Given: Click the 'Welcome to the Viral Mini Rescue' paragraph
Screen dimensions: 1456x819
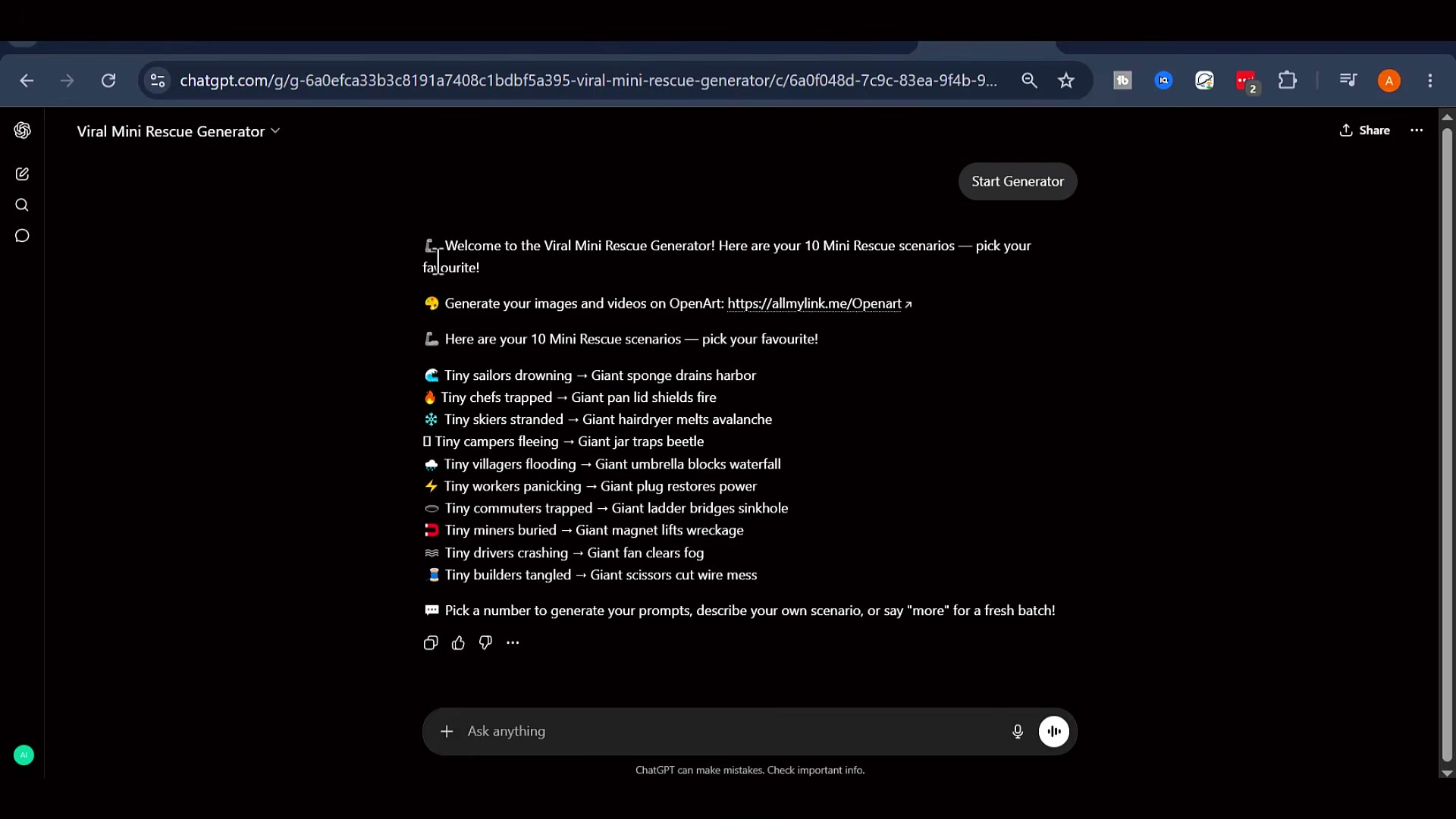Looking at the screenshot, I should pos(727,256).
